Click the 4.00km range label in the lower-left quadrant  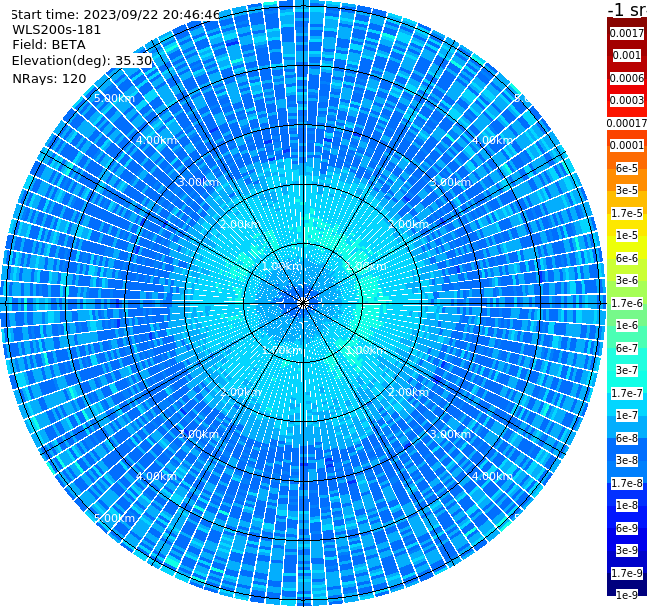156,476
